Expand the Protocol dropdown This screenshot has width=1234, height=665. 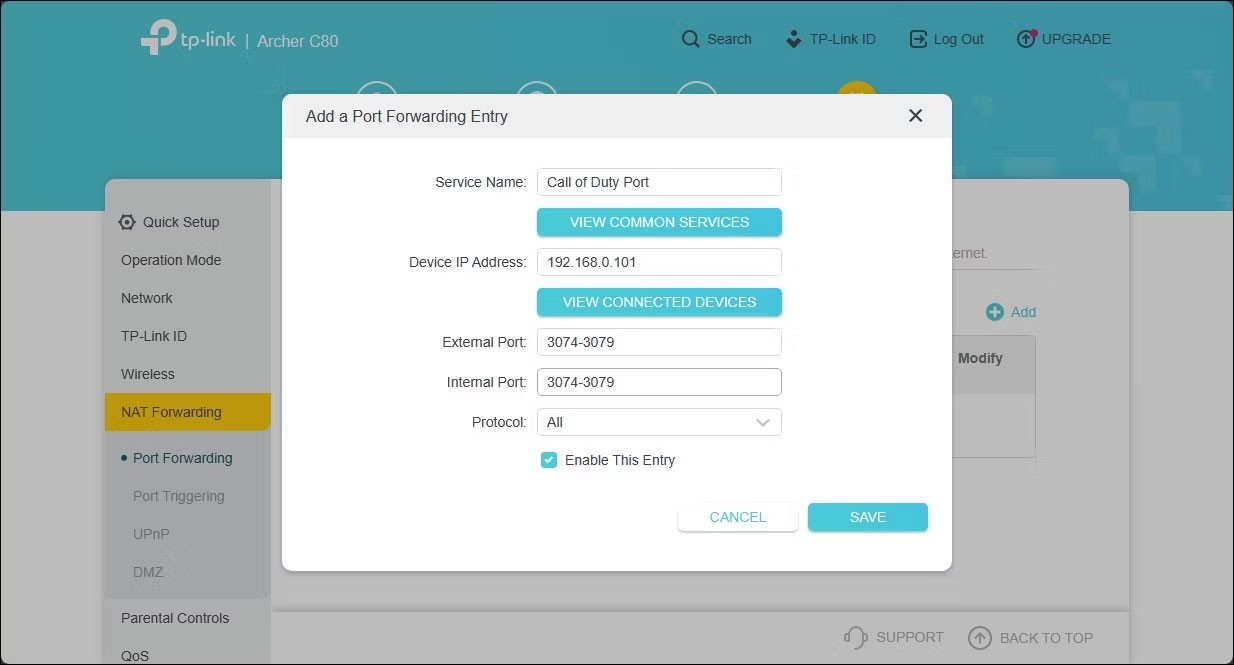(x=659, y=422)
